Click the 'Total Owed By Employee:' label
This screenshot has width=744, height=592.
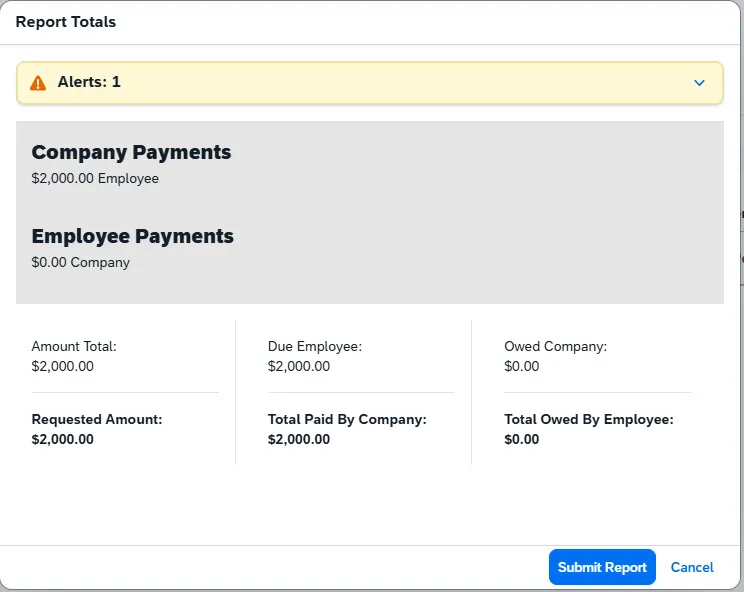tap(589, 419)
